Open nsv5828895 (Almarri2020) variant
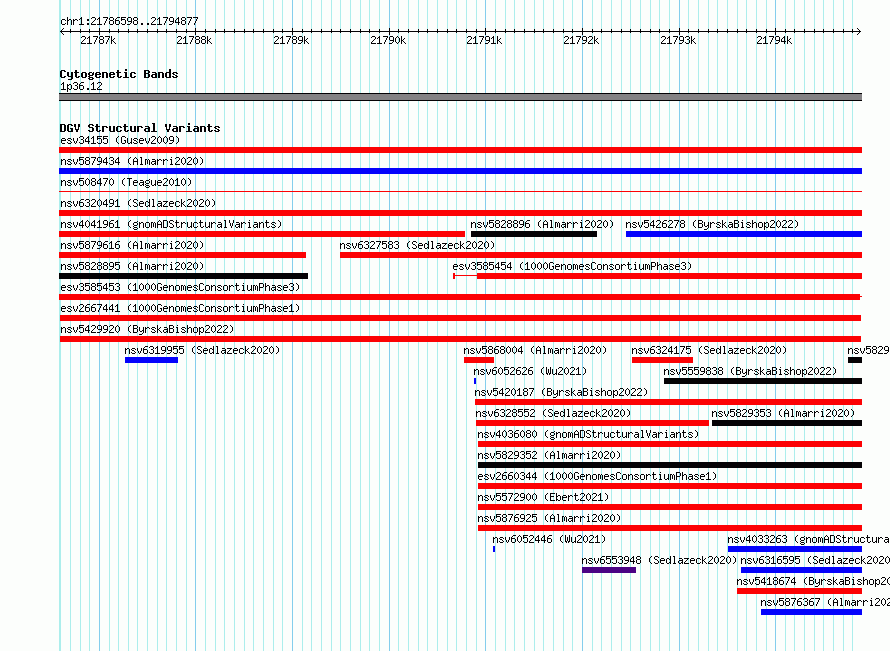 [132, 266]
